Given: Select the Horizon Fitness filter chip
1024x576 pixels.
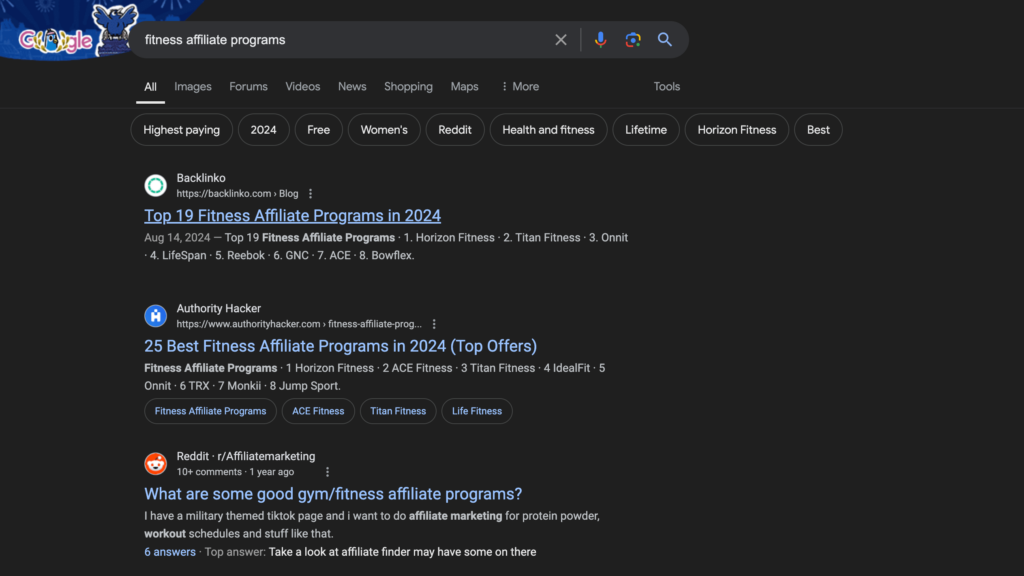Looking at the screenshot, I should [736, 130].
